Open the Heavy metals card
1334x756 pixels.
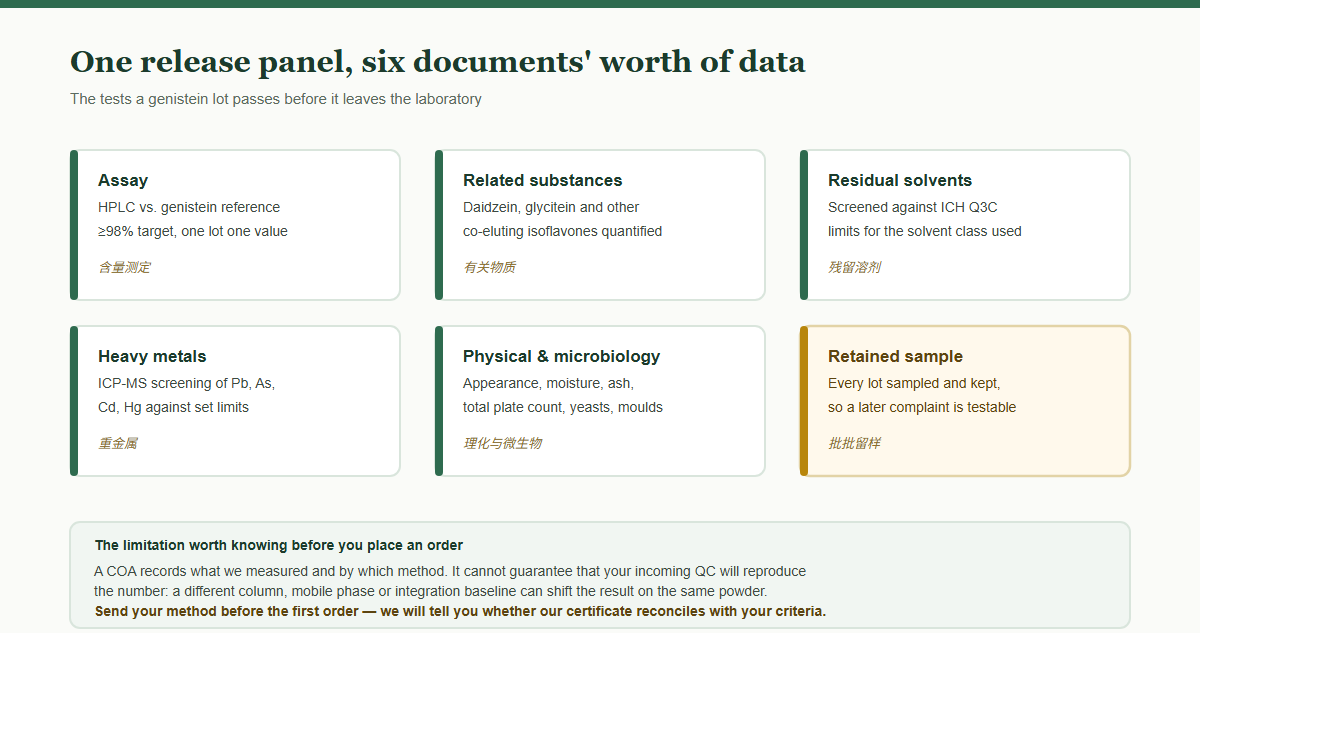pos(235,401)
